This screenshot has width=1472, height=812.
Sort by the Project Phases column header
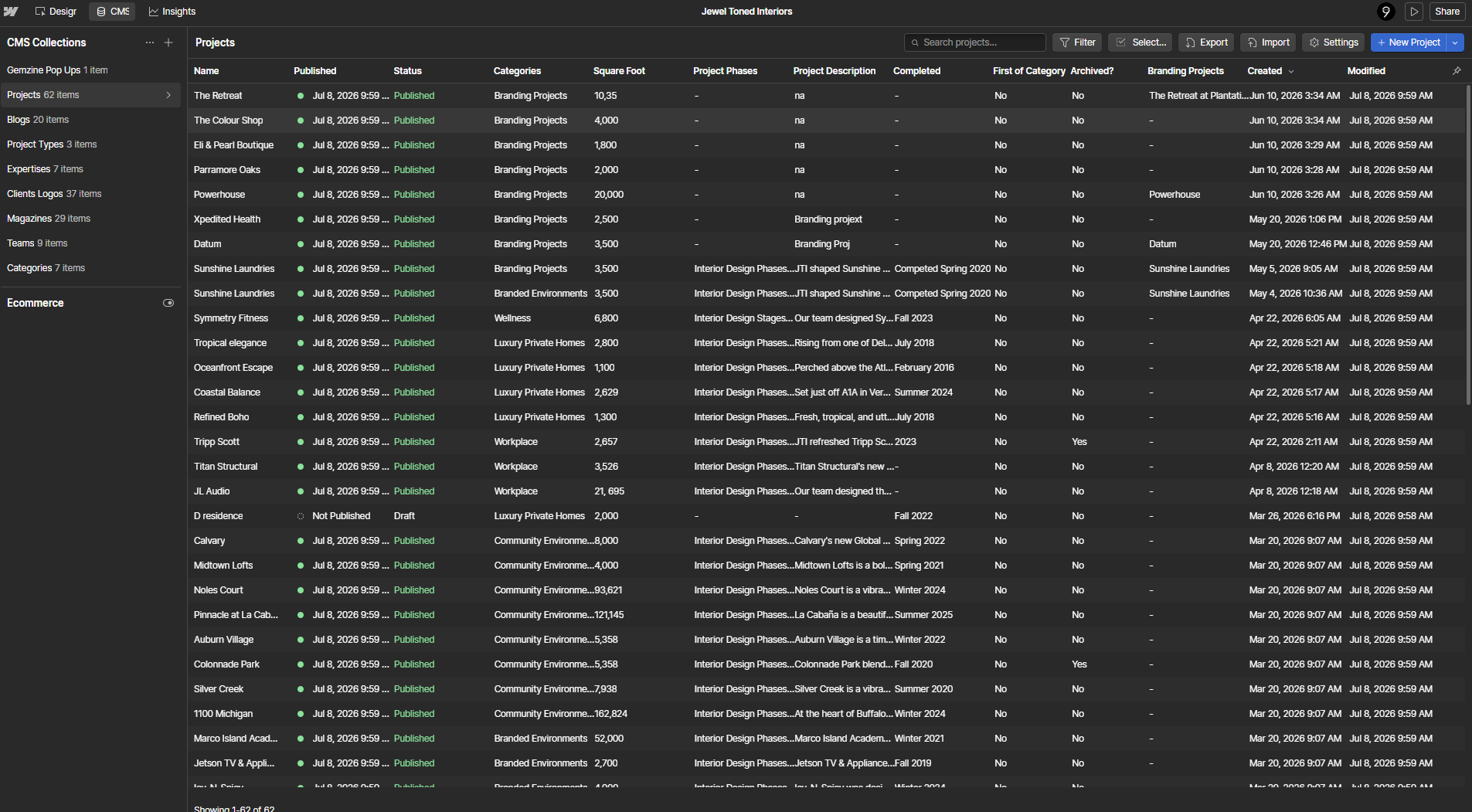pyautogui.click(x=725, y=71)
